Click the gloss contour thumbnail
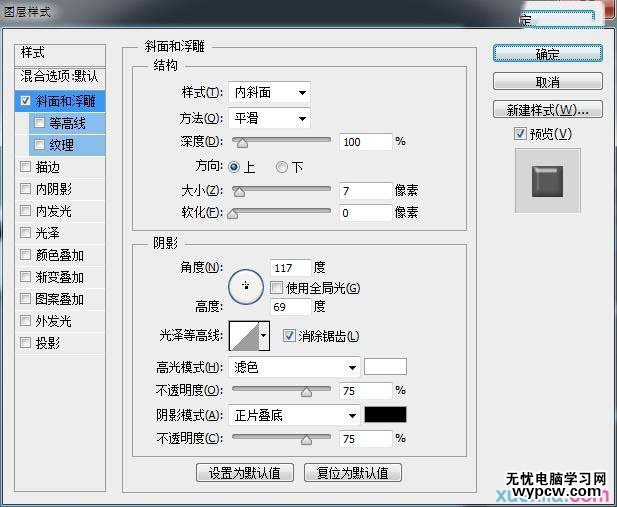This screenshot has width=617, height=507. pos(244,336)
